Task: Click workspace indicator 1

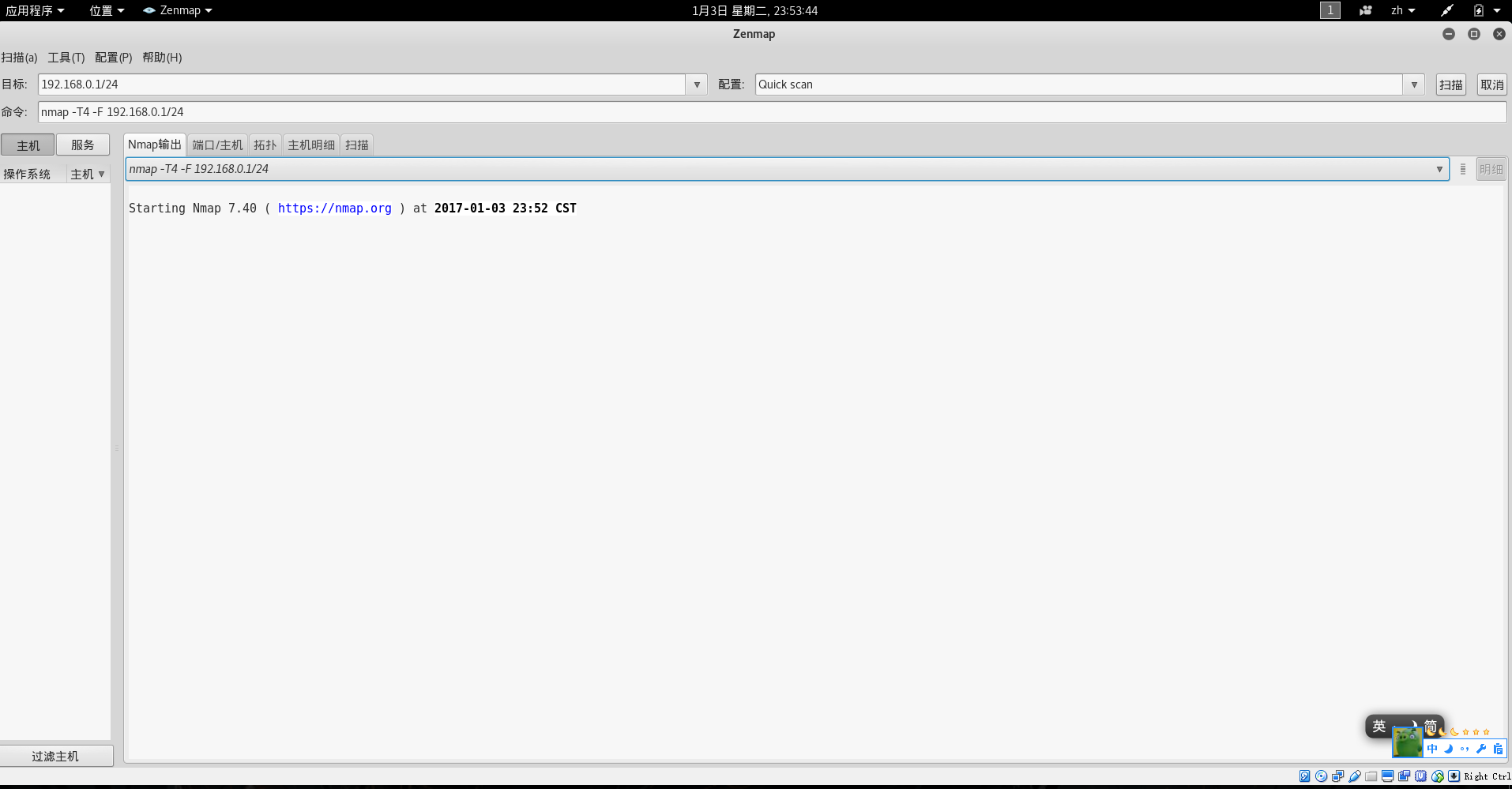Action: click(1330, 10)
